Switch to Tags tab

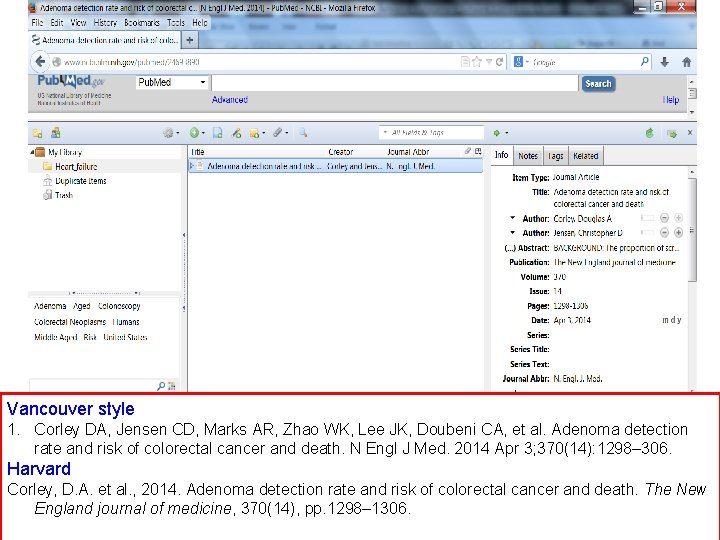pyautogui.click(x=556, y=156)
